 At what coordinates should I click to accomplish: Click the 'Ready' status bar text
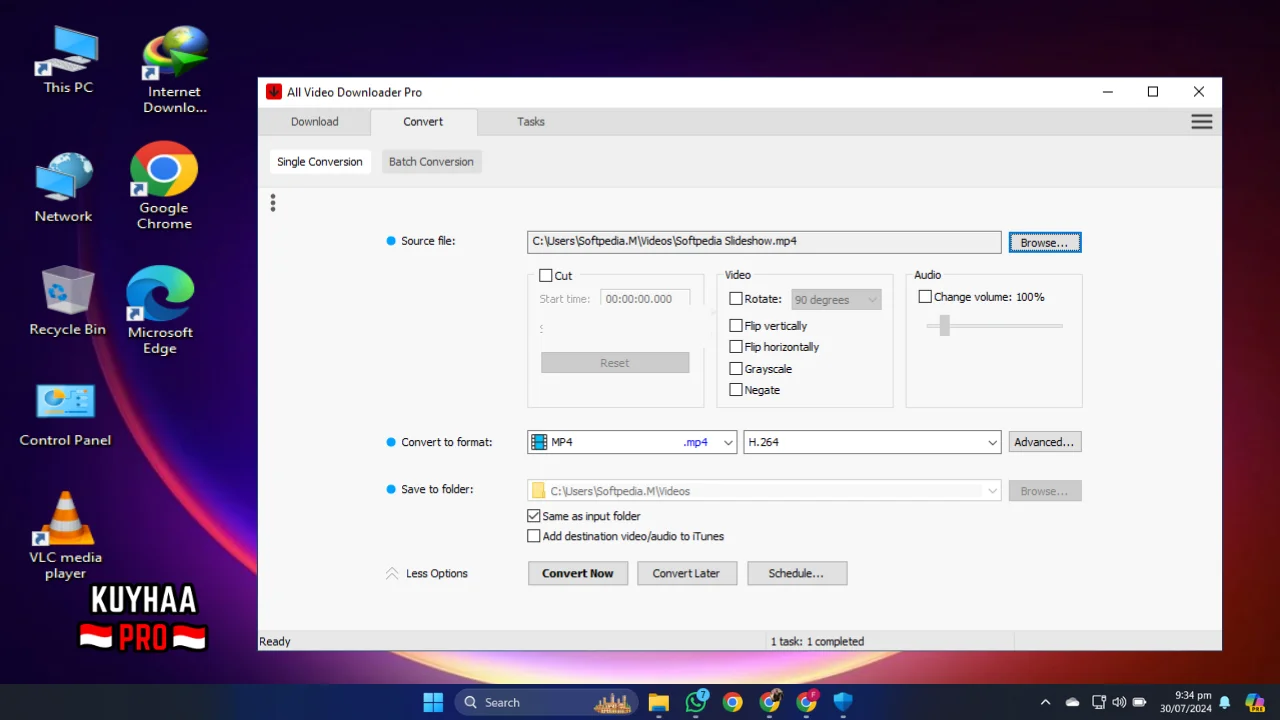click(x=275, y=642)
